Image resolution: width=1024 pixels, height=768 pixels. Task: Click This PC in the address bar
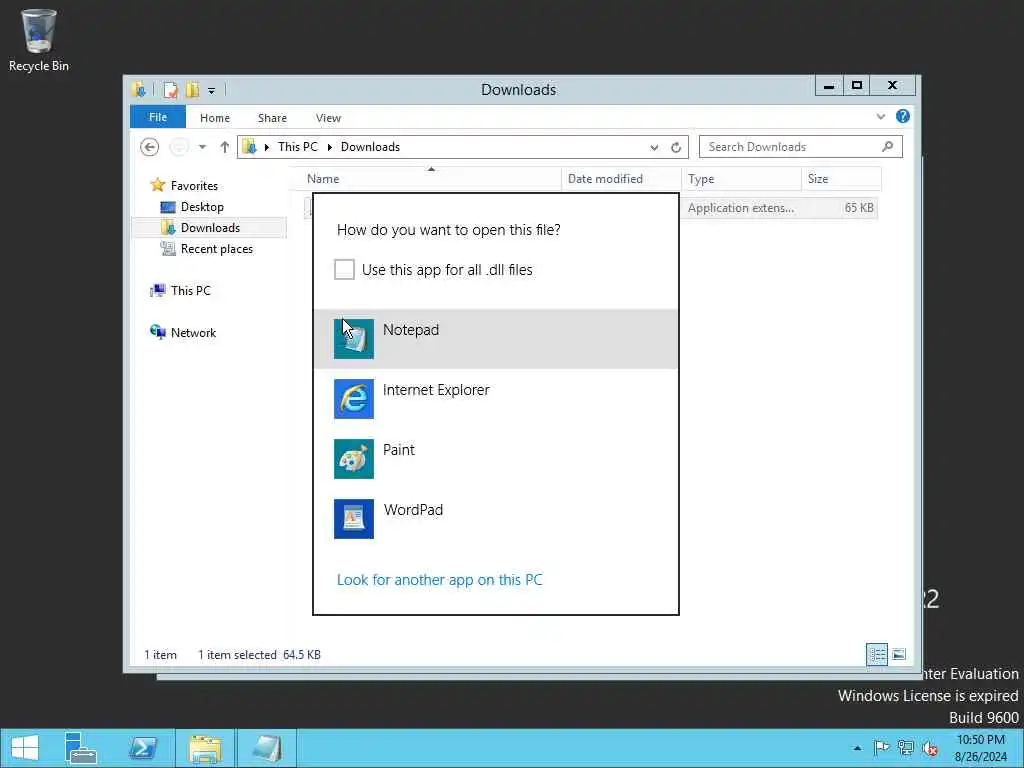click(x=297, y=147)
